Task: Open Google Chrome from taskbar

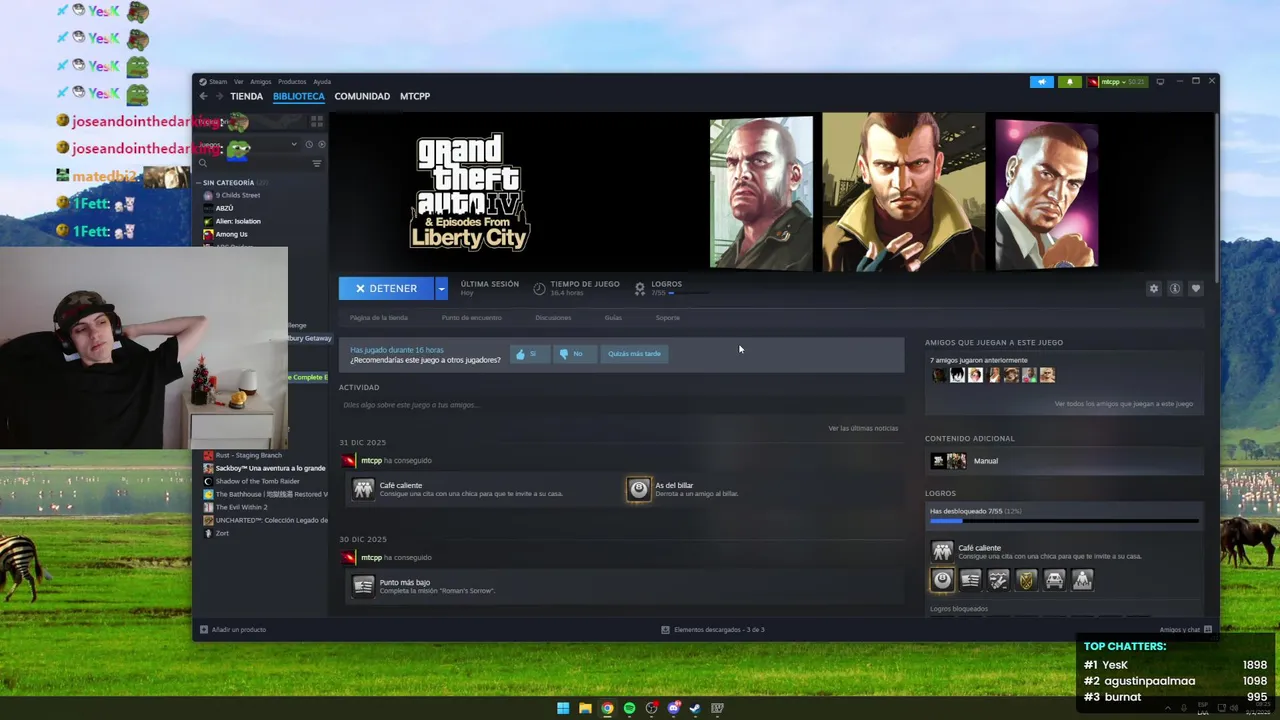Action: point(607,708)
